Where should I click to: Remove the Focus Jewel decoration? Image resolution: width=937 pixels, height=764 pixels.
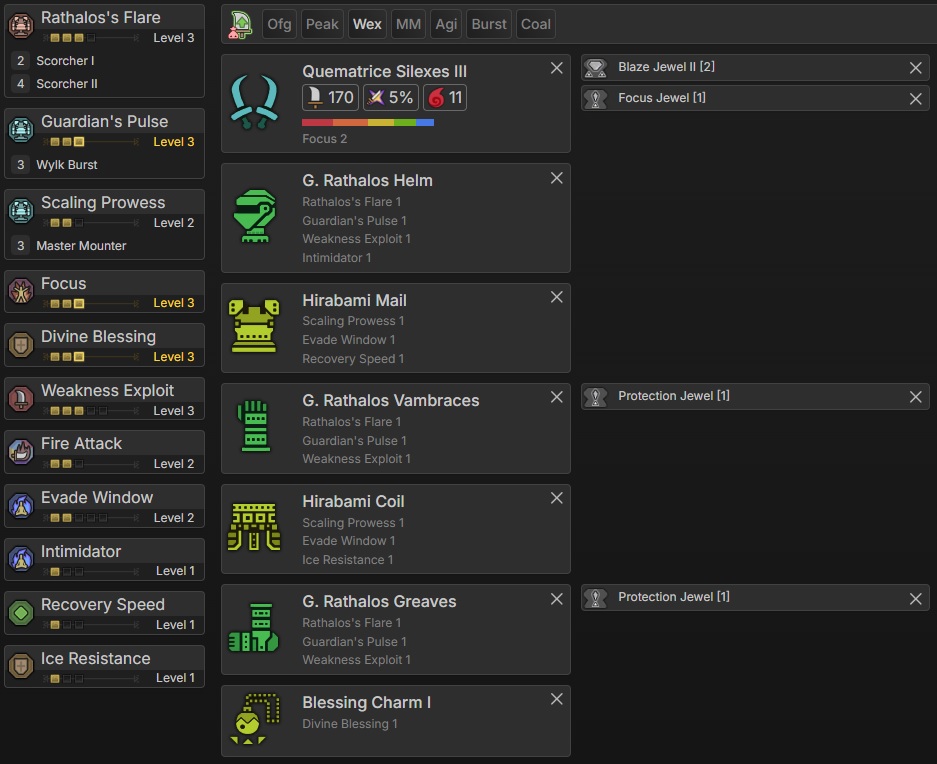tap(915, 99)
